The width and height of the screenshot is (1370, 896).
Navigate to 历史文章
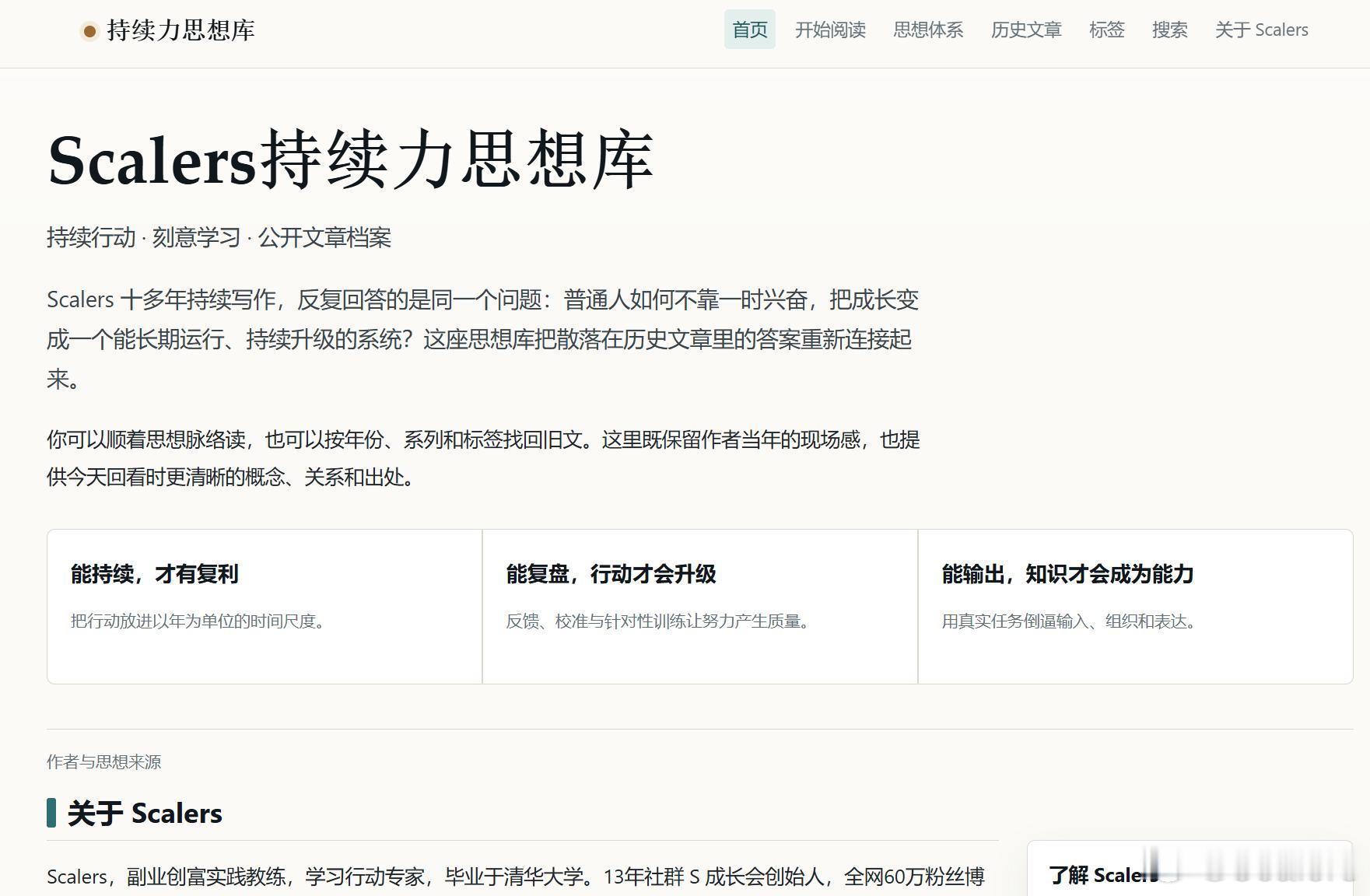click(1026, 30)
